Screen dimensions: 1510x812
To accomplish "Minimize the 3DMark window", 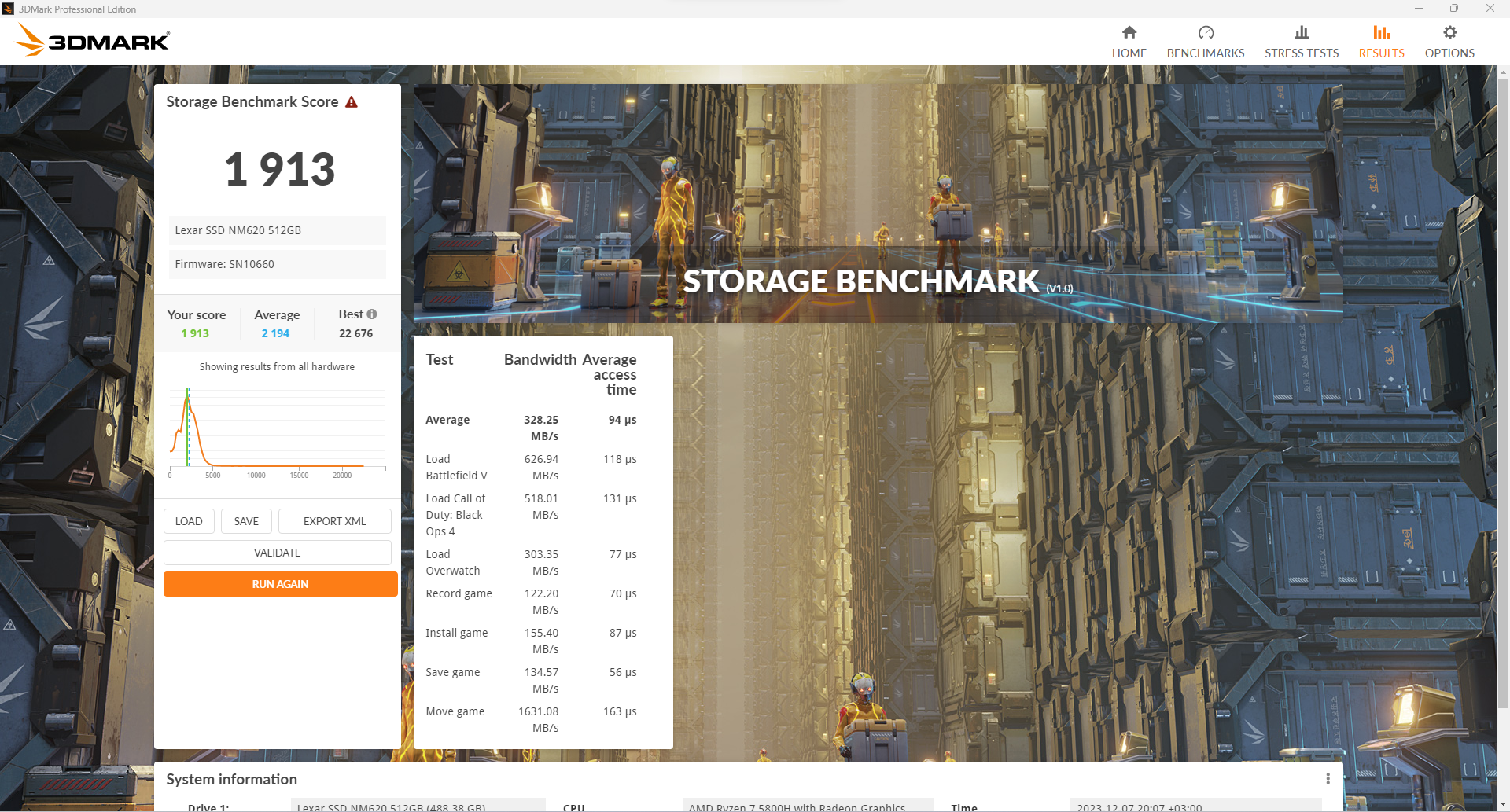I will coord(1419,9).
